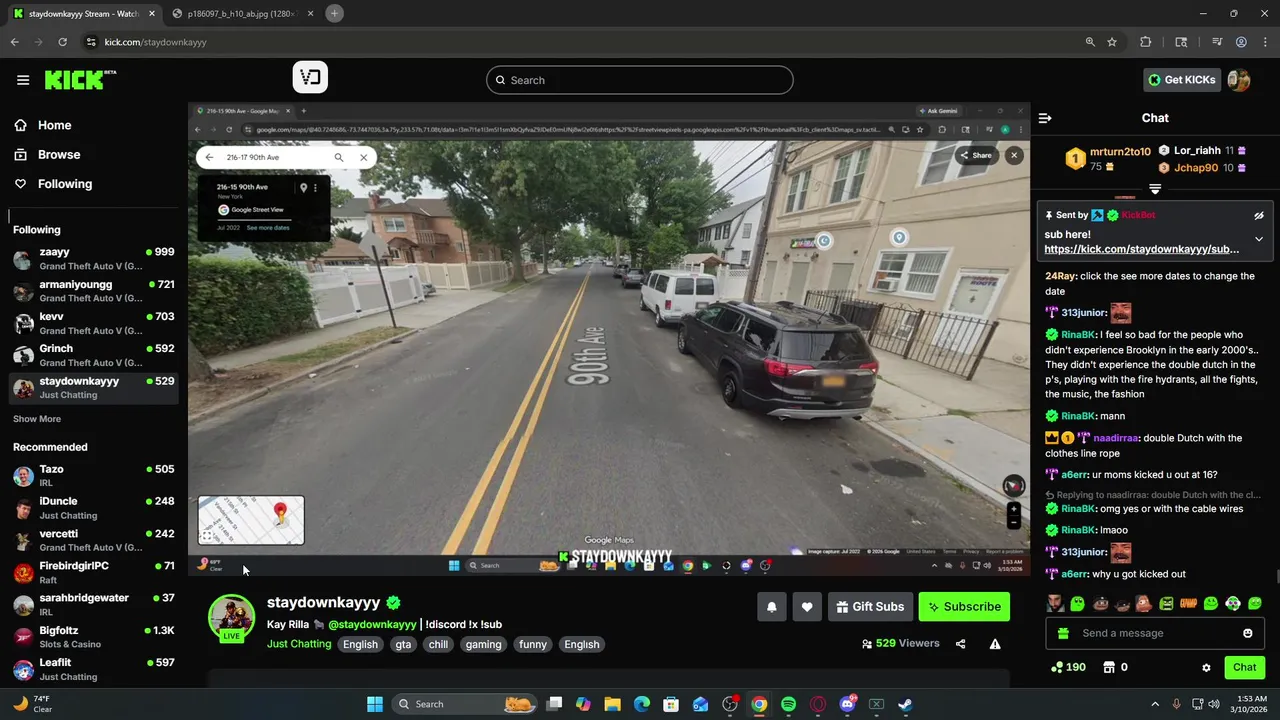Viewport: 1280px width, 720px height.
Task: Click the browser back arrow
Action: click(x=14, y=42)
